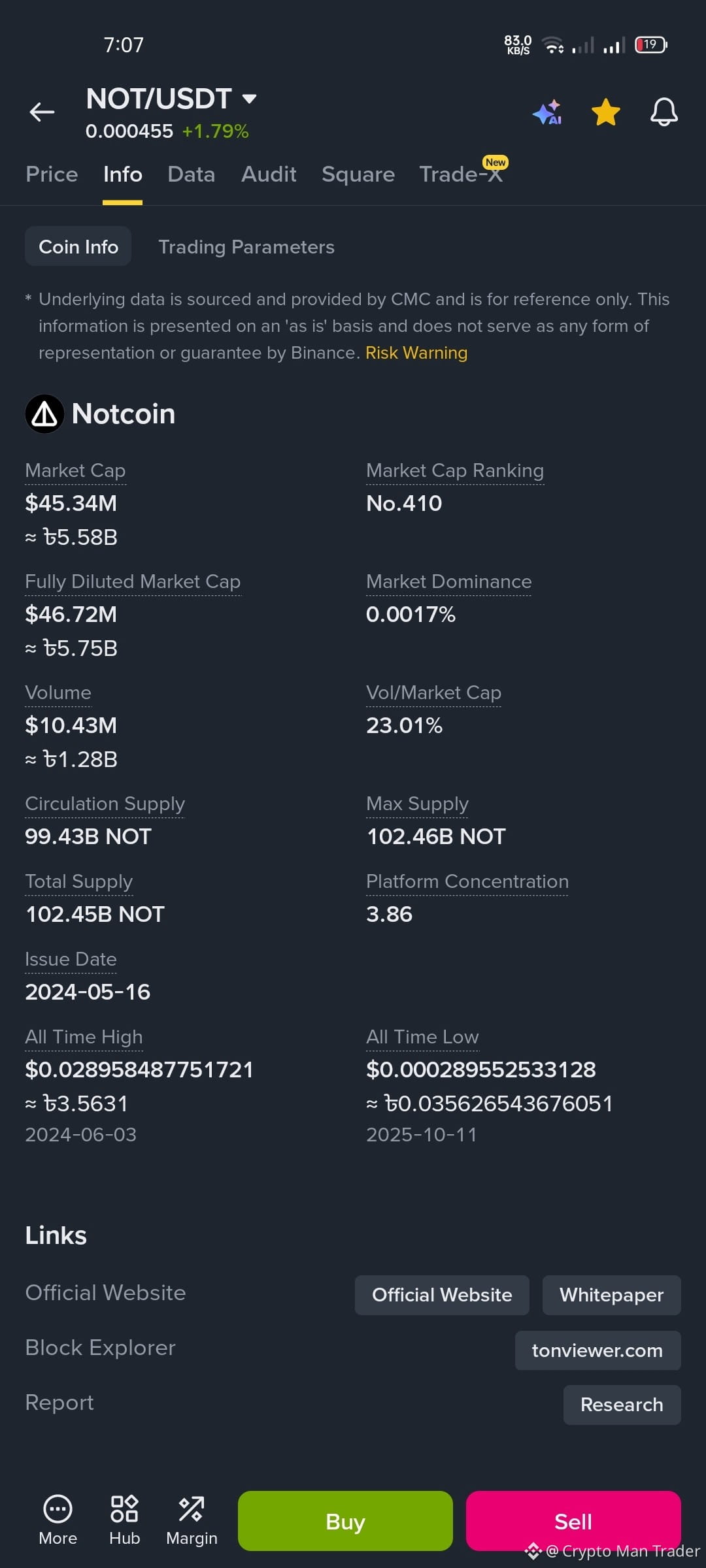Open the Trade-X tab
Viewport: 706px width, 1568px height.
click(462, 173)
